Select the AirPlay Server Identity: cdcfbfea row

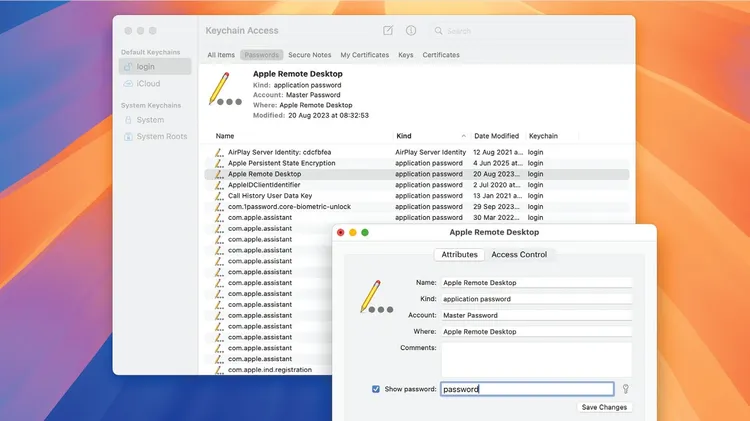point(417,152)
